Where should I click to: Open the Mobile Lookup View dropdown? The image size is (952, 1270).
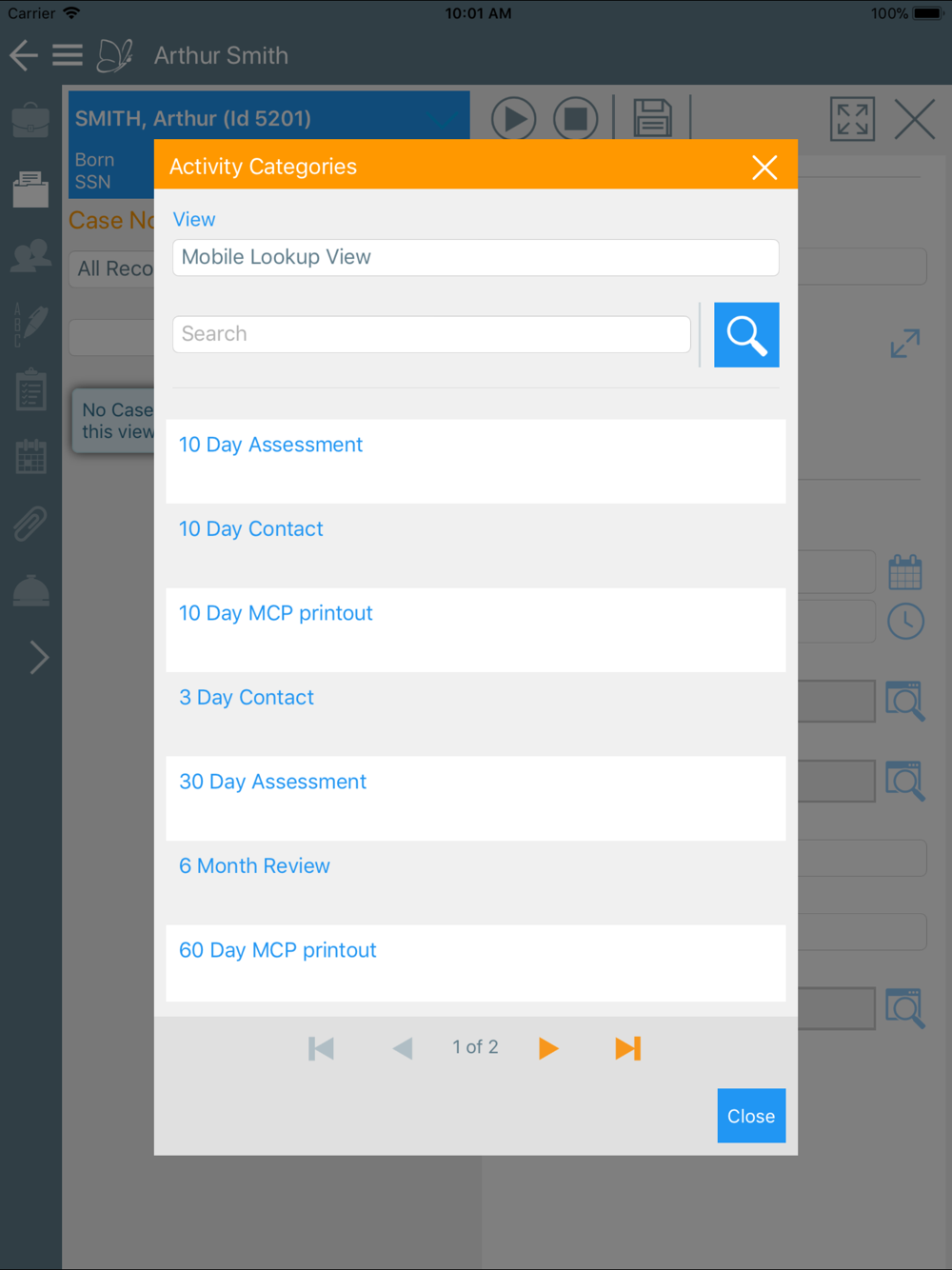[476, 258]
